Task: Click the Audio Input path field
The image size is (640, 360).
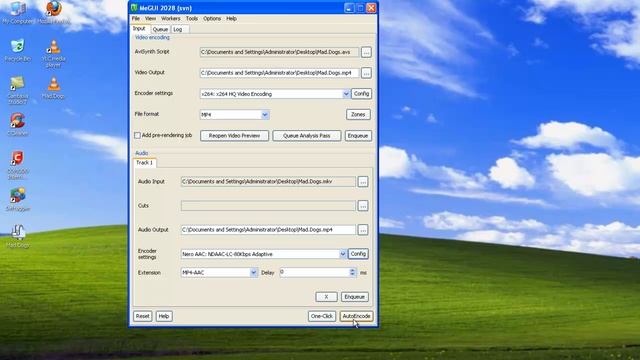Action: click(268, 182)
